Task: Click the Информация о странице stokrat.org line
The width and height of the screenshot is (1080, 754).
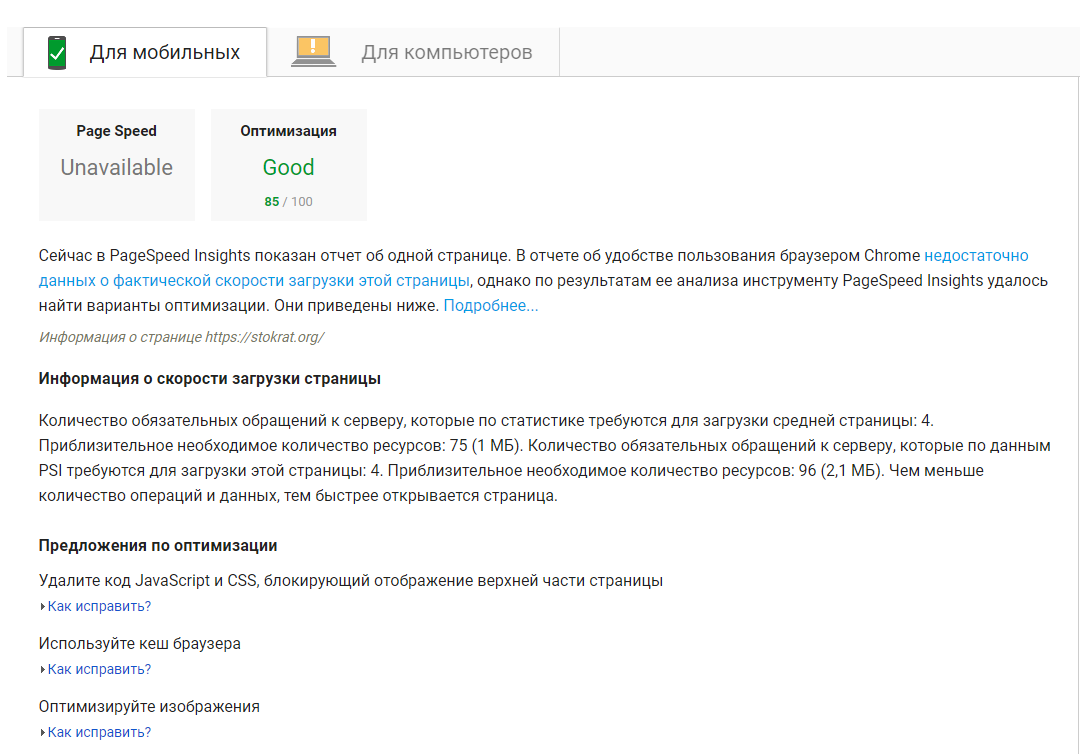Action: click(181, 337)
